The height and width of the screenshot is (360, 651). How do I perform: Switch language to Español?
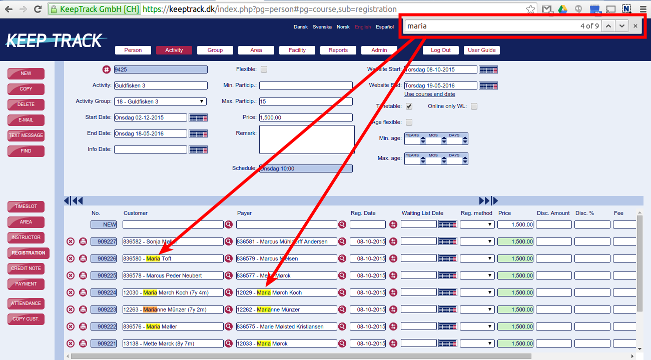tap(385, 27)
